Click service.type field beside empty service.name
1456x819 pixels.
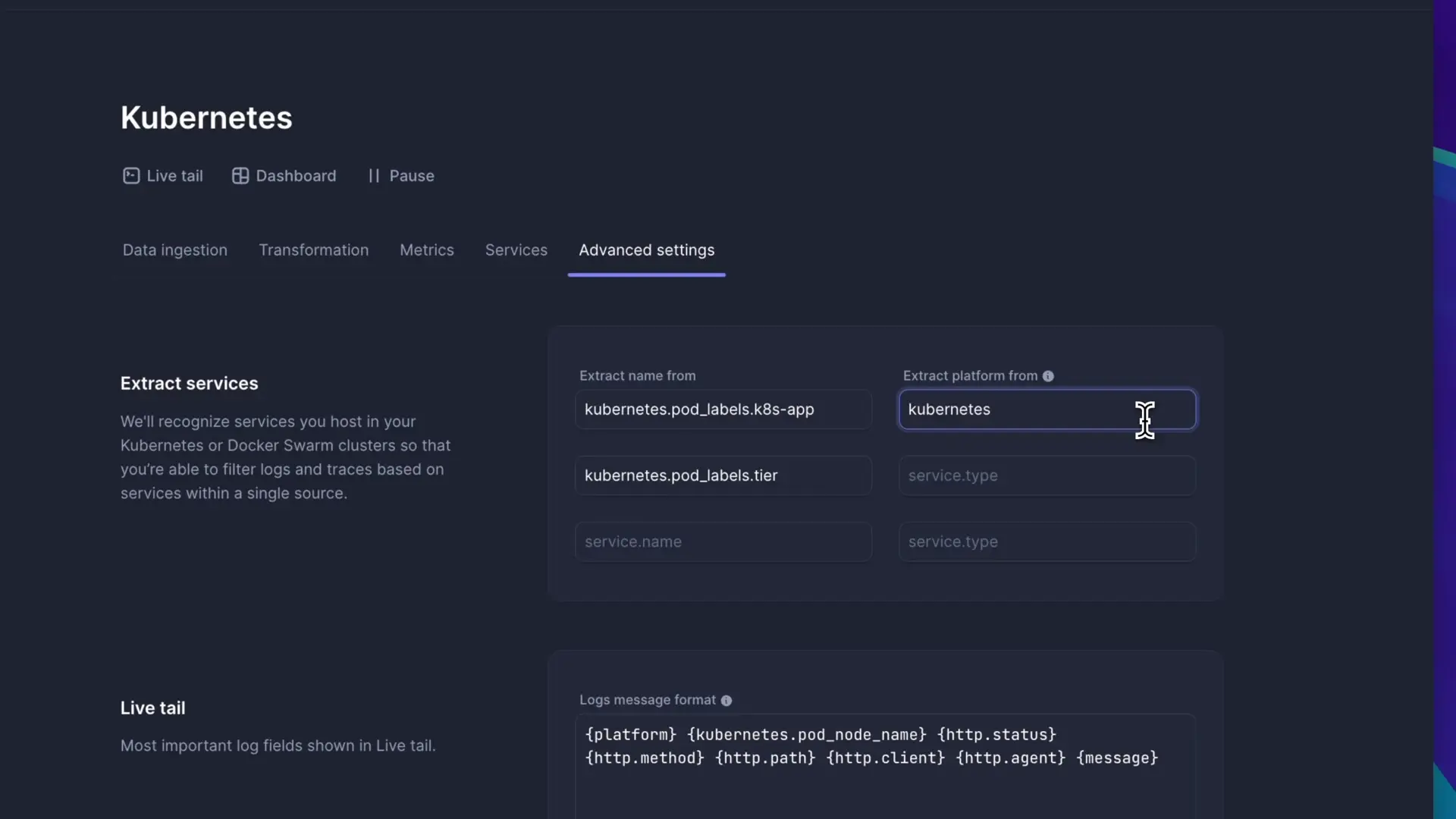tap(1047, 541)
